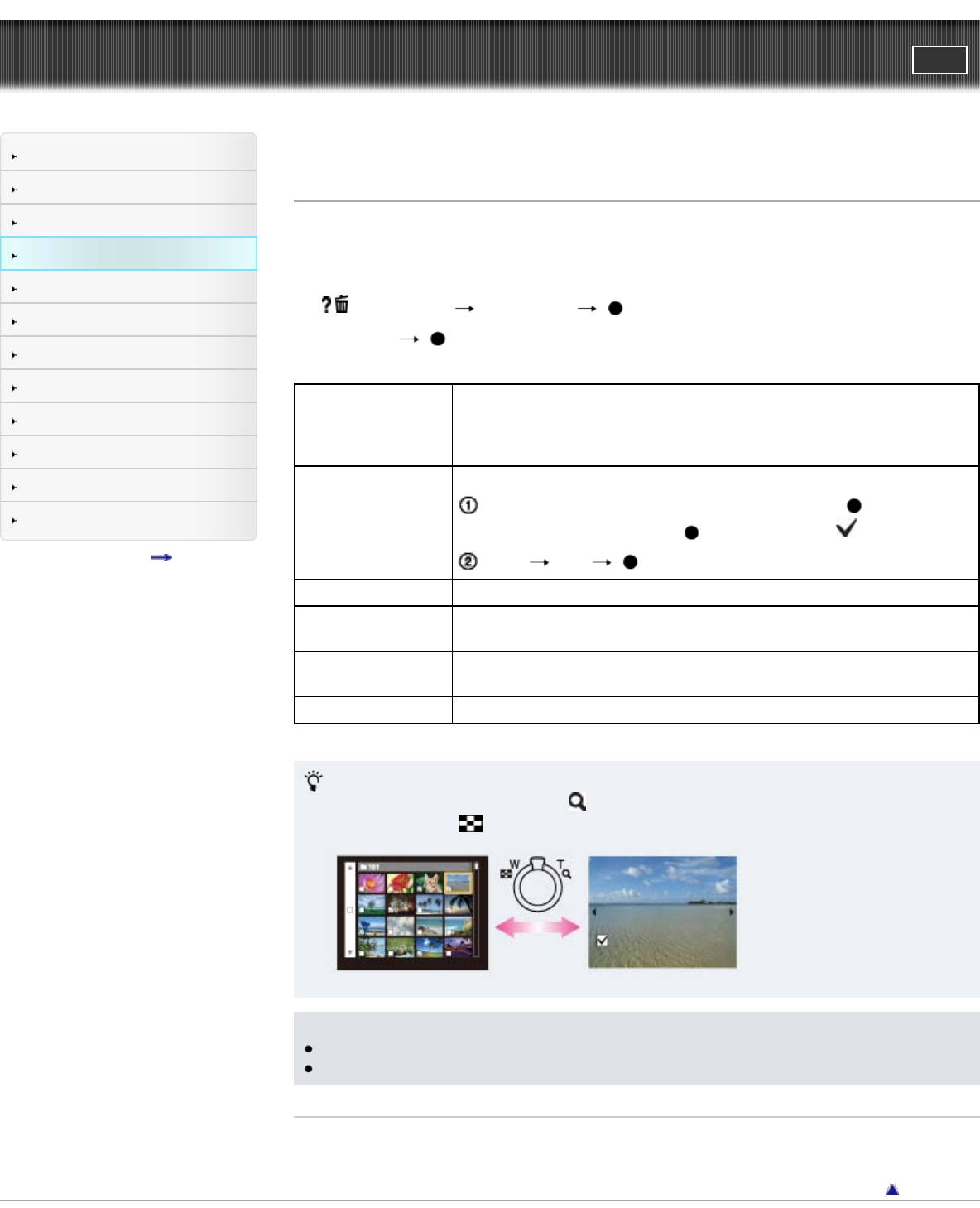Click the cat thumbnail in the index
Viewport: 980px width, 1208px height.
pyautogui.click(x=429, y=883)
